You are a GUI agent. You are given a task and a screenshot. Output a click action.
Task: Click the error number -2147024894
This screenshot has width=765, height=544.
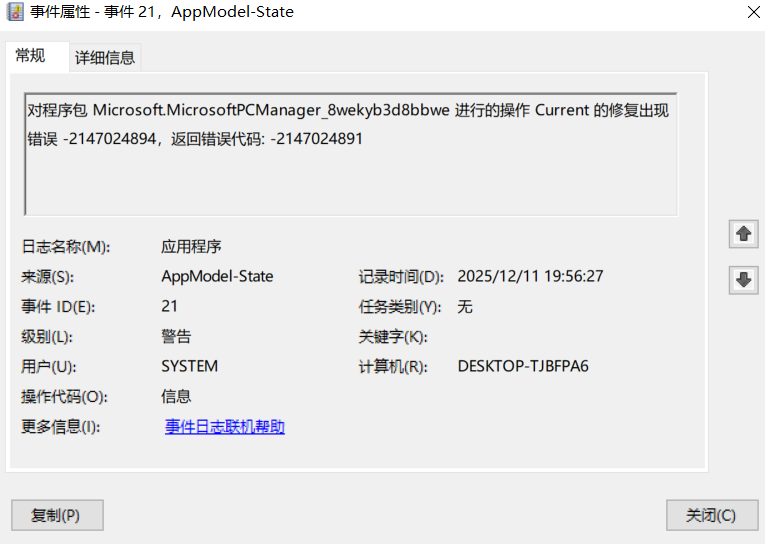pyautogui.click(x=110, y=139)
